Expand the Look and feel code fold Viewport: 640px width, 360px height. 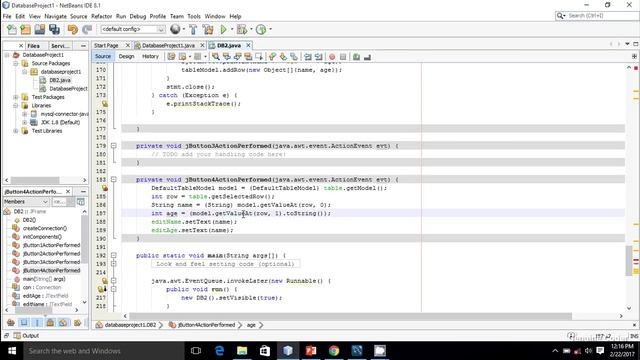(114, 264)
